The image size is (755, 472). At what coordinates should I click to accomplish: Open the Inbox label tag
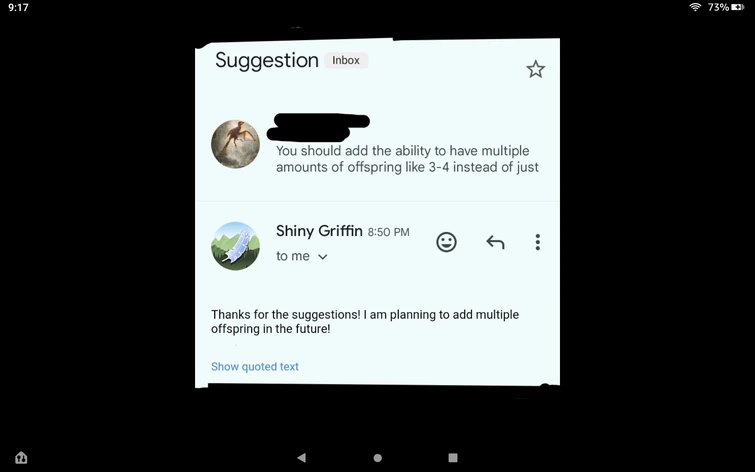point(346,60)
